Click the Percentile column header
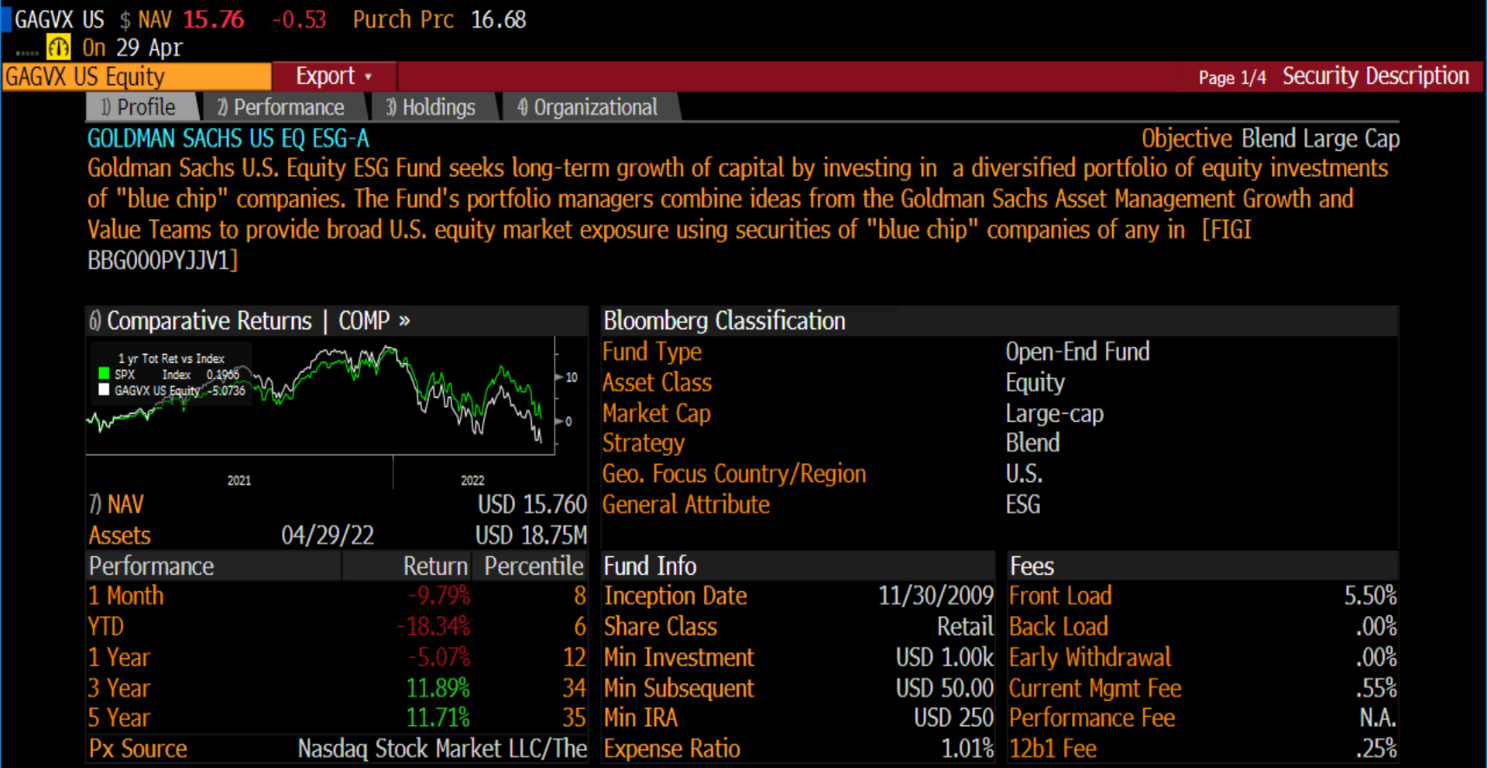The width and height of the screenshot is (1487, 768). pyautogui.click(x=533, y=566)
